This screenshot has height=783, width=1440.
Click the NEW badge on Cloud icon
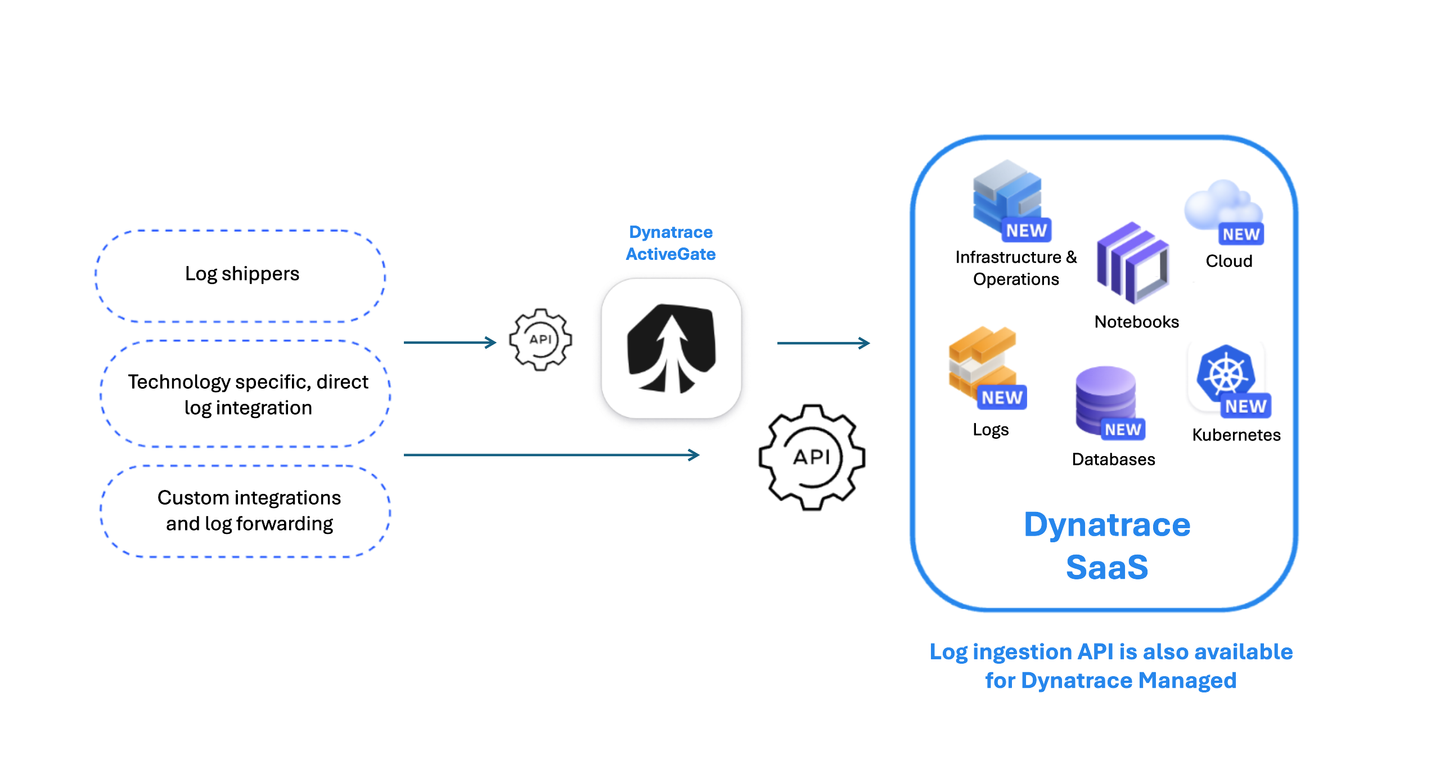pyautogui.click(x=1241, y=234)
